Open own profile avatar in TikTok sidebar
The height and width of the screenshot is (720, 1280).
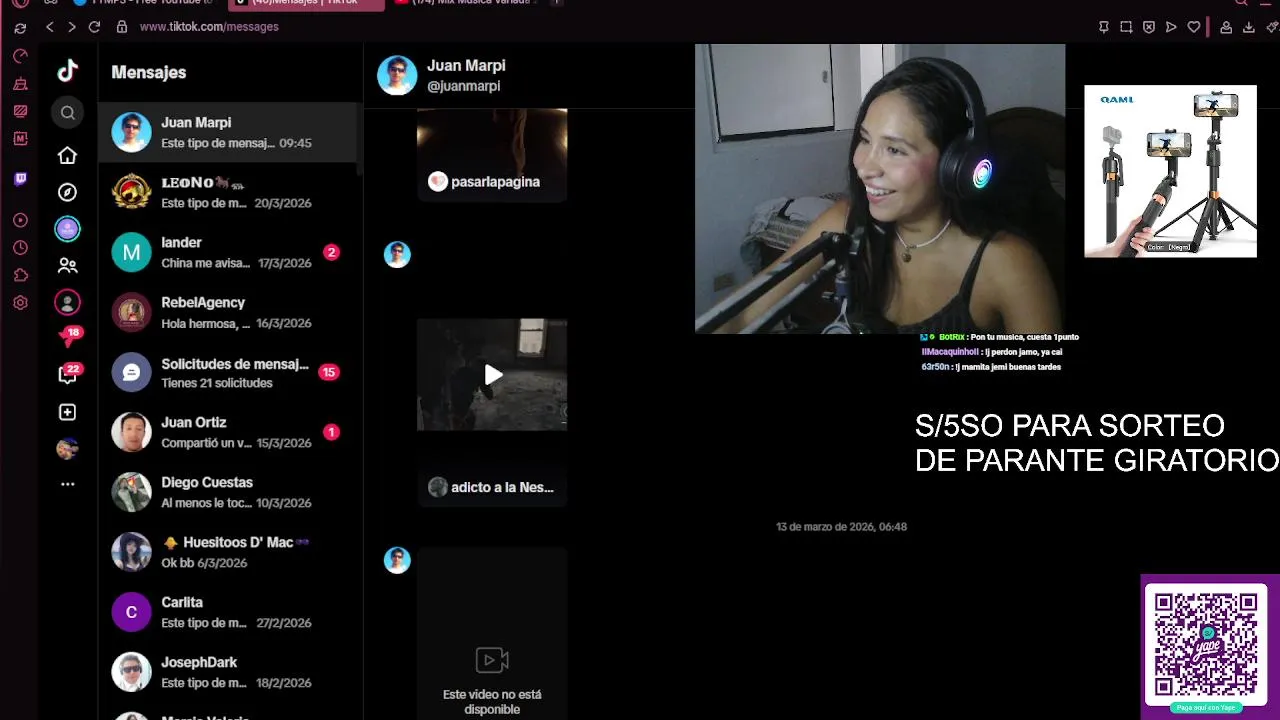pyautogui.click(x=67, y=449)
